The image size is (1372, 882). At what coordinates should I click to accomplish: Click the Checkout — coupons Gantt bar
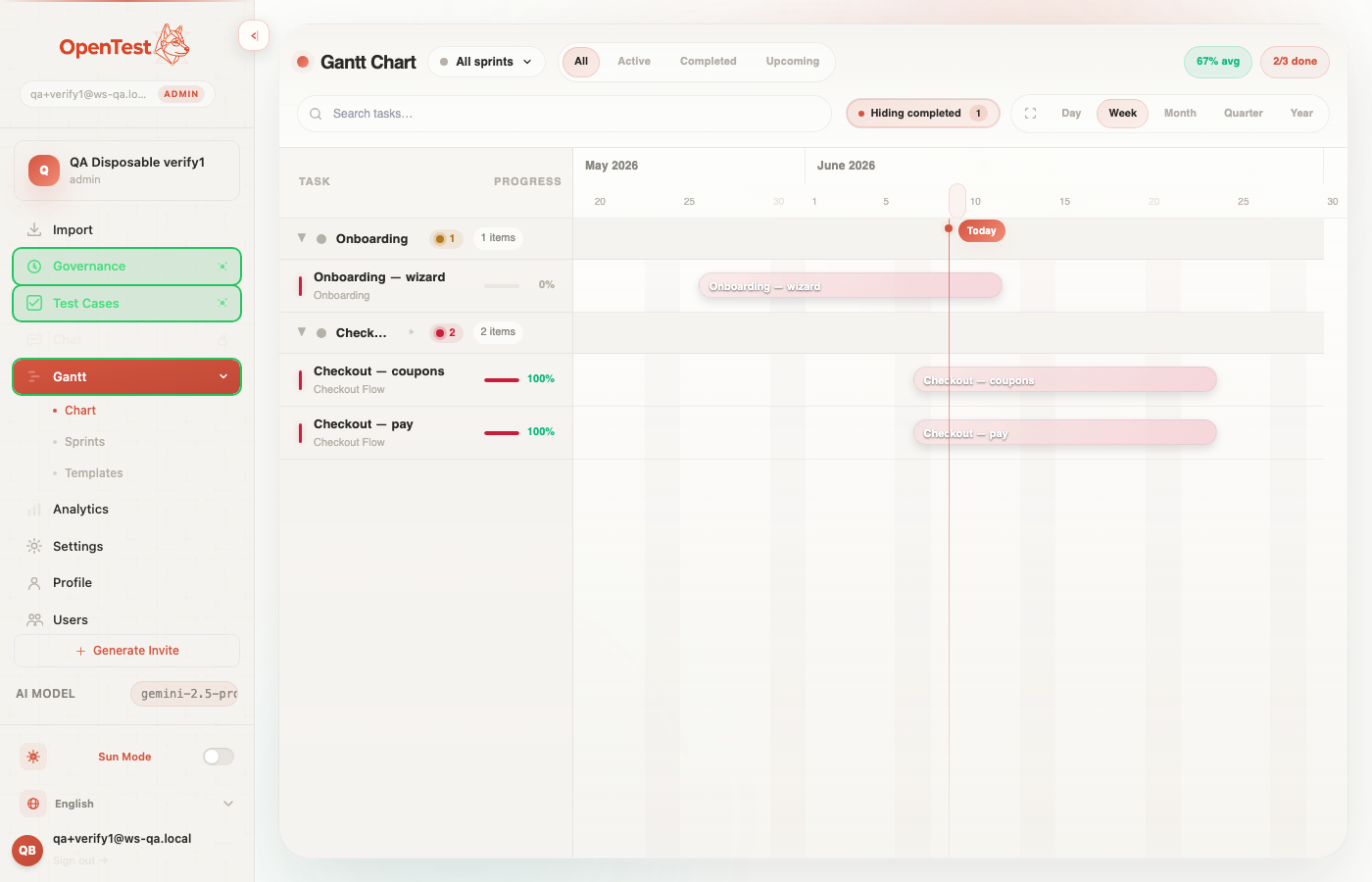(x=1064, y=380)
